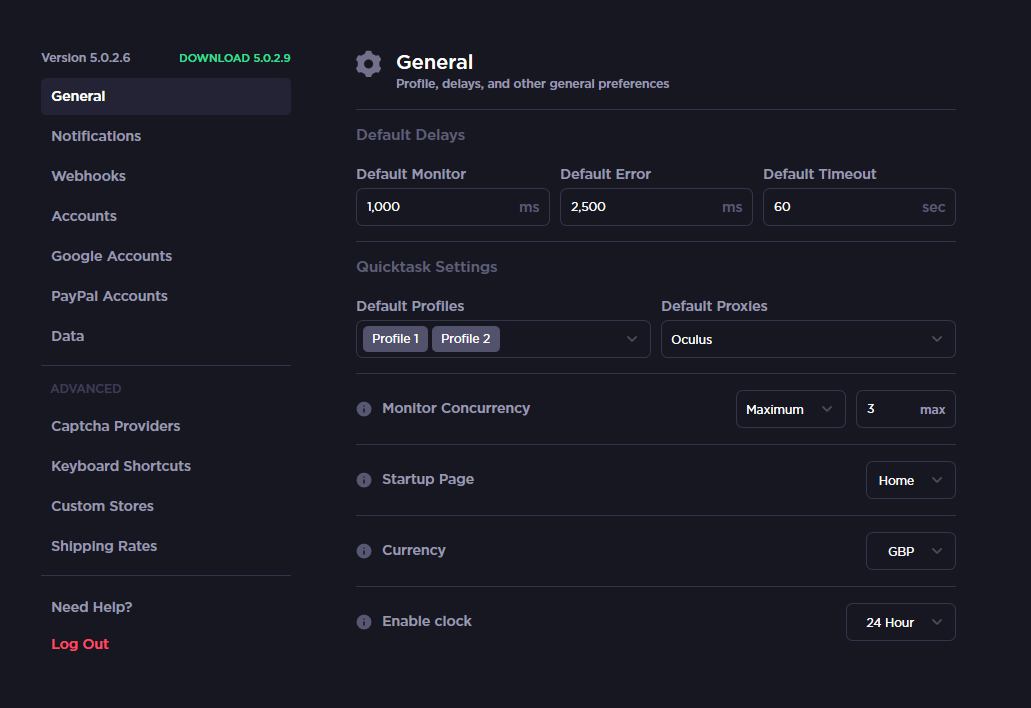Click the Currency label text
1031x708 pixels.
coord(414,550)
